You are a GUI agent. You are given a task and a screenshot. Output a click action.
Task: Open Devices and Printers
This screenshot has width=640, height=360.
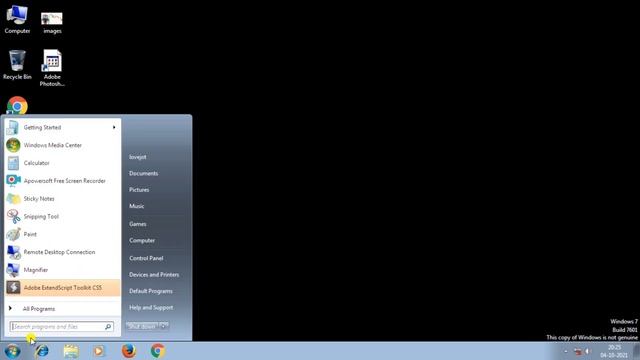click(154, 275)
